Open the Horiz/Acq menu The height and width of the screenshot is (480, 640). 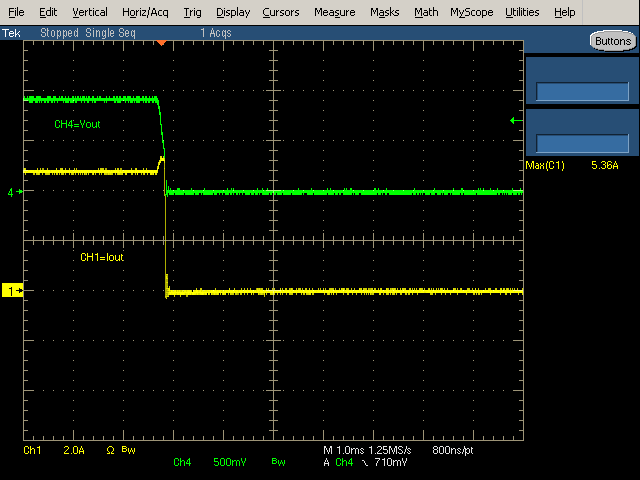click(x=146, y=12)
